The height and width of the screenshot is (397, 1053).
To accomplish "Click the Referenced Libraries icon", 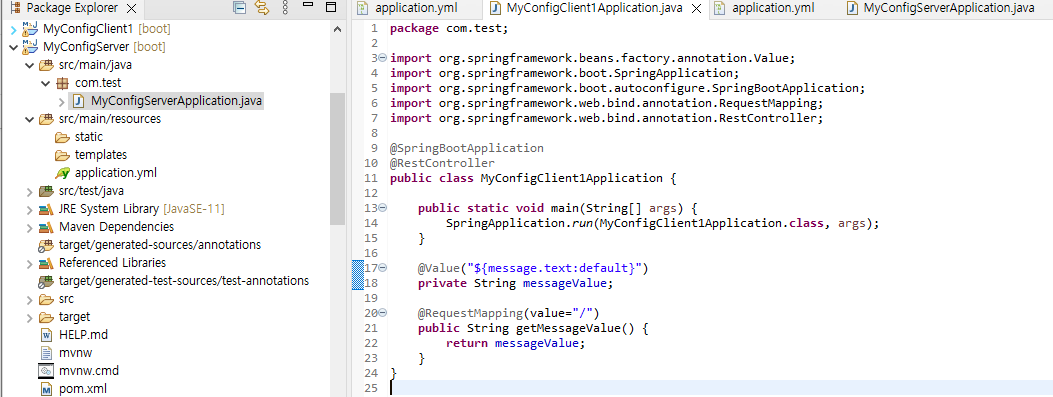I will tap(46, 263).
